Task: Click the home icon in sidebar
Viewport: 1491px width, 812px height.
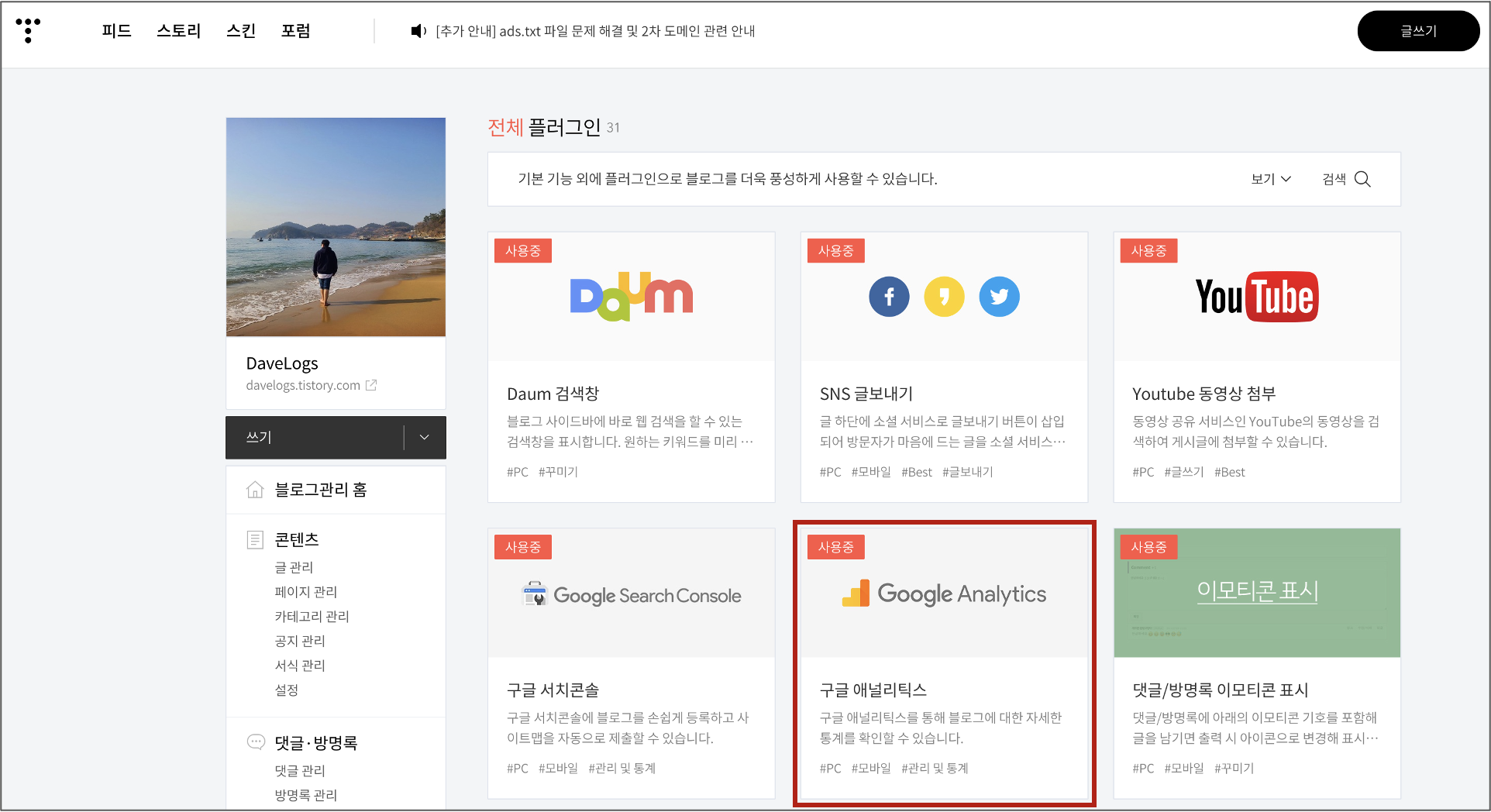Action: coord(255,490)
